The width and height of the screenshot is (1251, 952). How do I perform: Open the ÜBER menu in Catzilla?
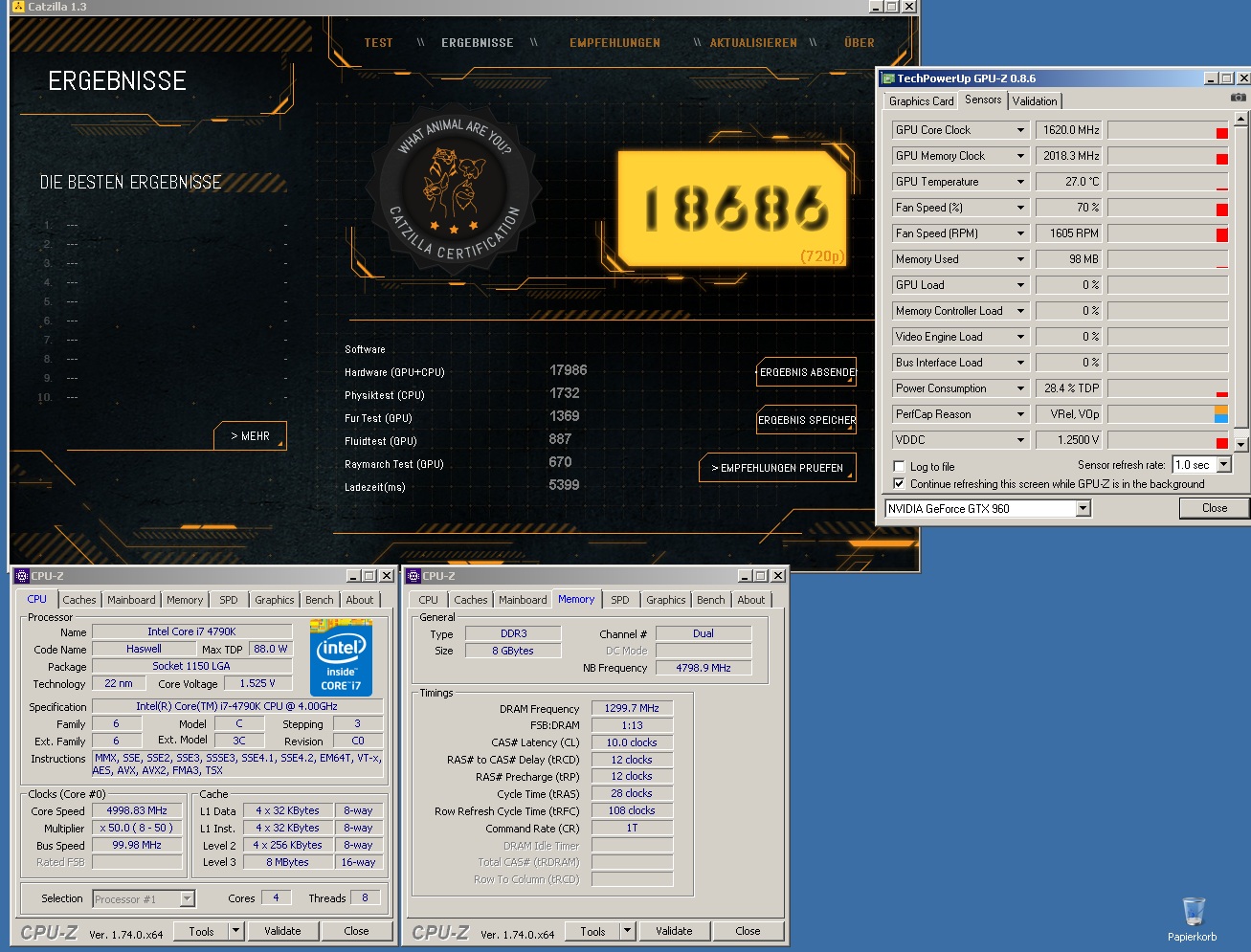pyautogui.click(x=860, y=43)
